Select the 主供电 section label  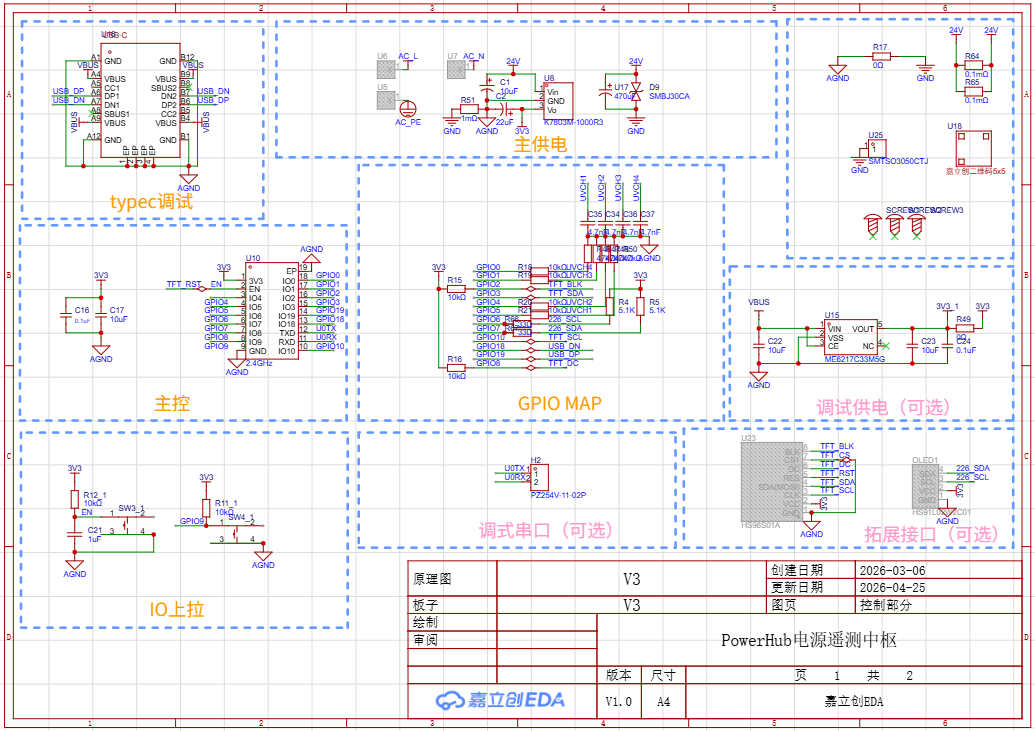click(540, 144)
